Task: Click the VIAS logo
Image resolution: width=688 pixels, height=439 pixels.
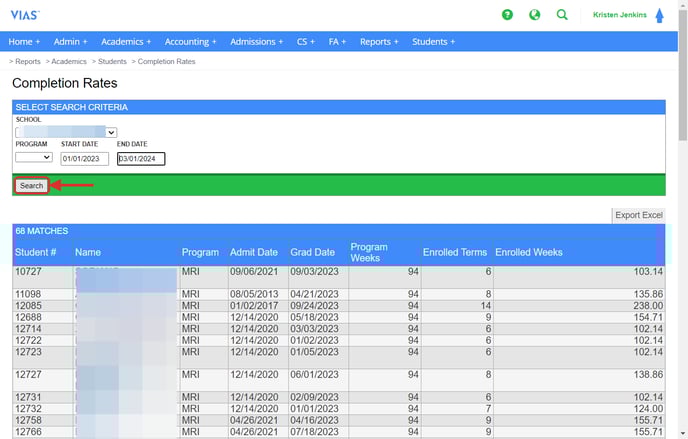Action: 25,15
